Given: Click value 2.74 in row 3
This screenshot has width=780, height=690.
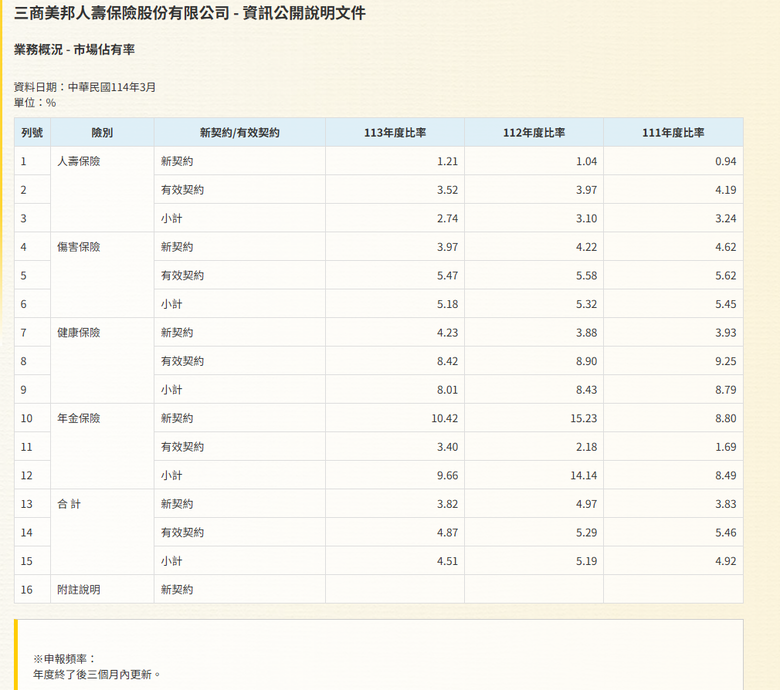Looking at the screenshot, I should (x=447, y=218).
